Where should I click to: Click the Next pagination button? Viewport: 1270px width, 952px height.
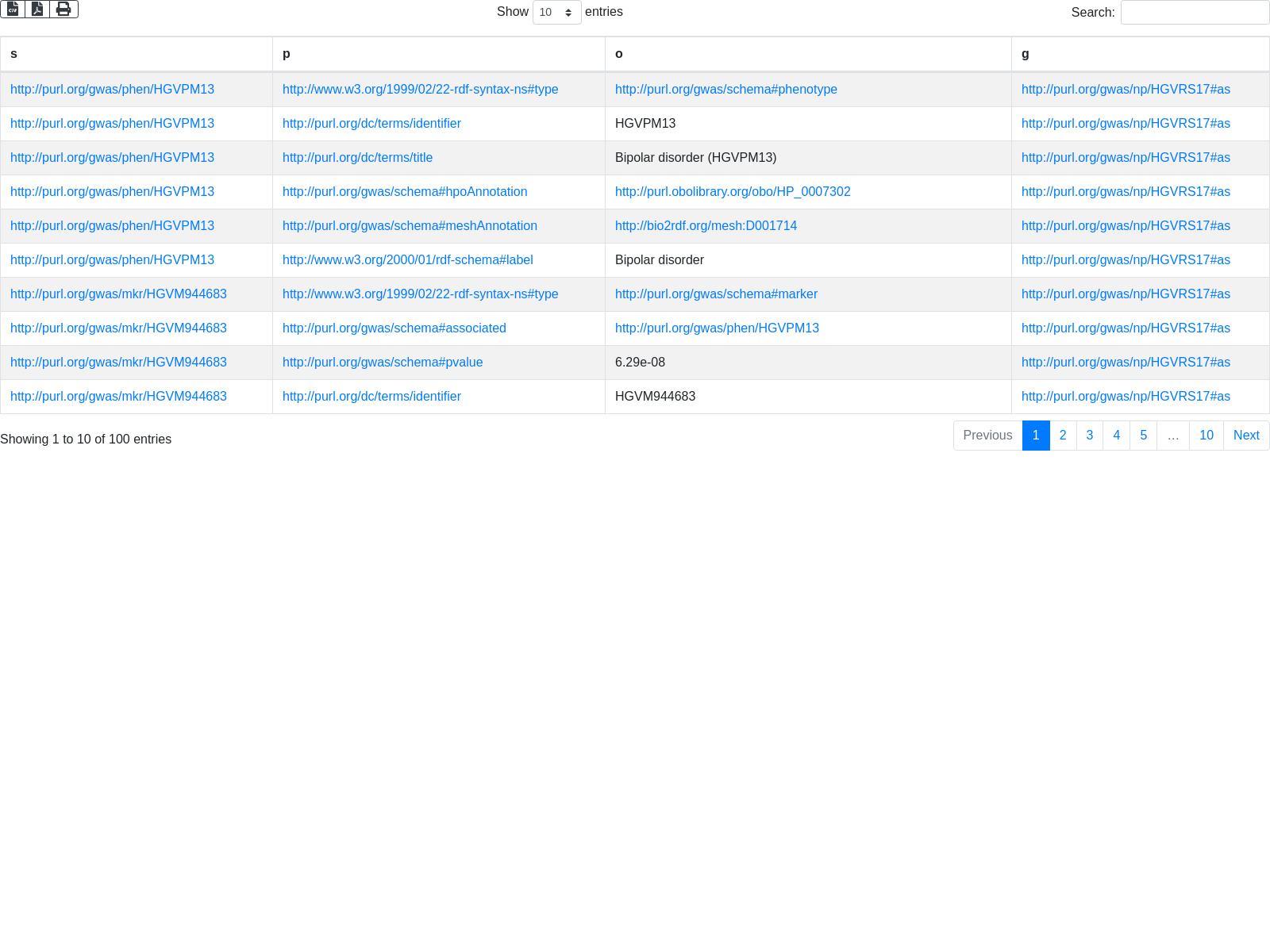coord(1246,436)
